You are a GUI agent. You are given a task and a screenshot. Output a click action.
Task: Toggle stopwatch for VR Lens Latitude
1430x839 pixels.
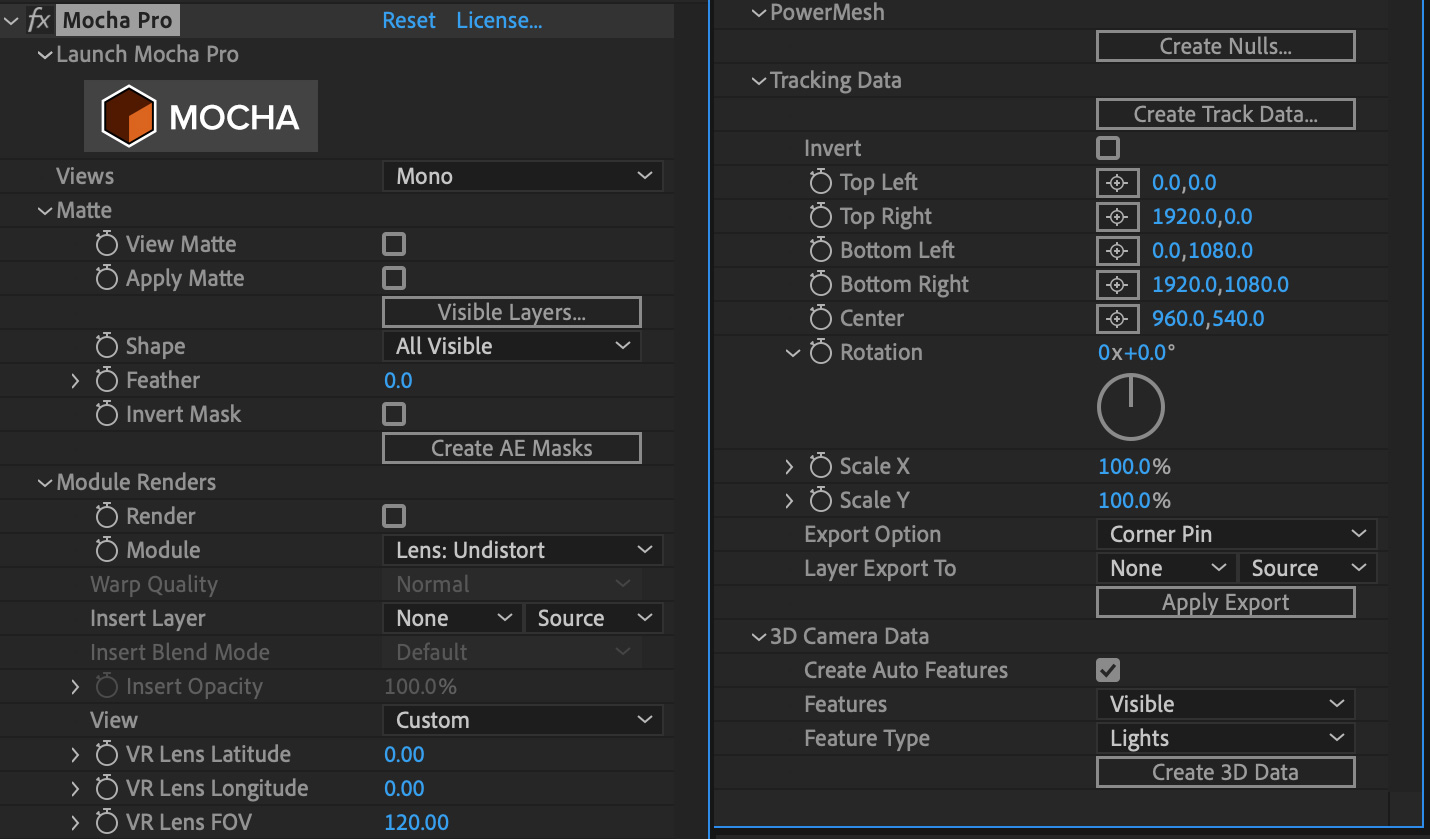[107, 754]
